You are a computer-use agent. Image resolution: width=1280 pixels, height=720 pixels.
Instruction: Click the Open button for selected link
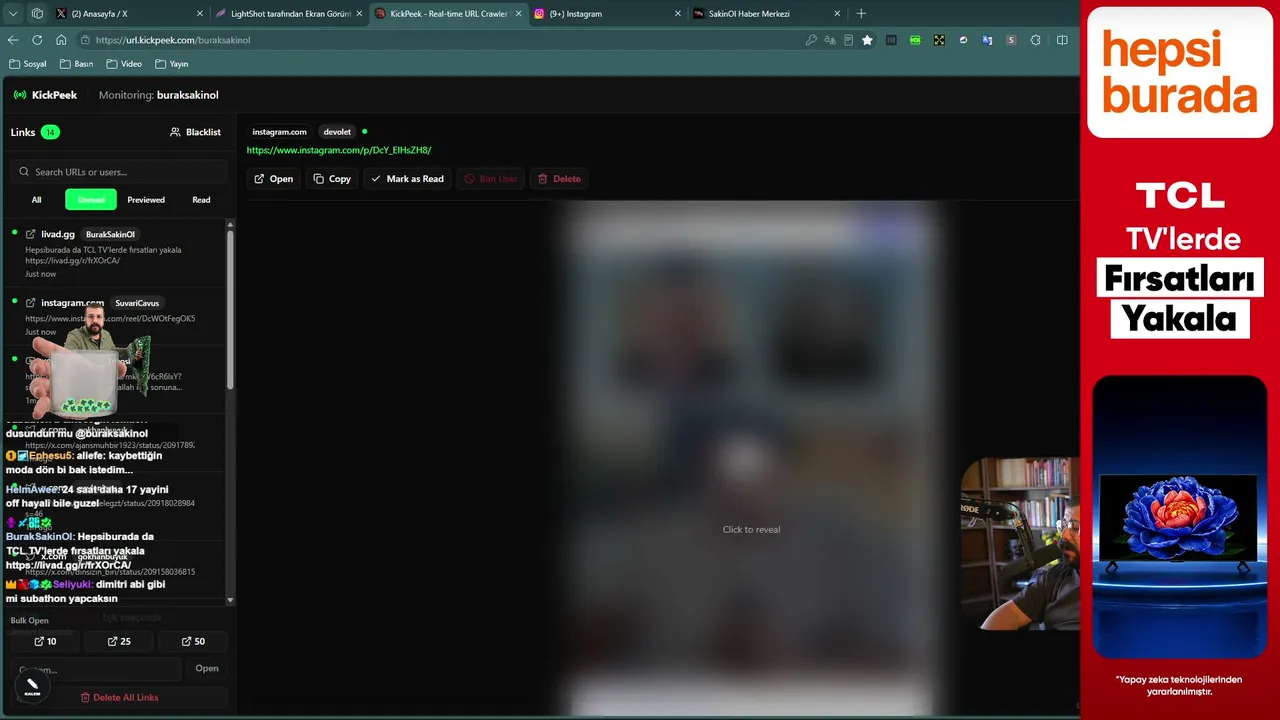(273, 179)
